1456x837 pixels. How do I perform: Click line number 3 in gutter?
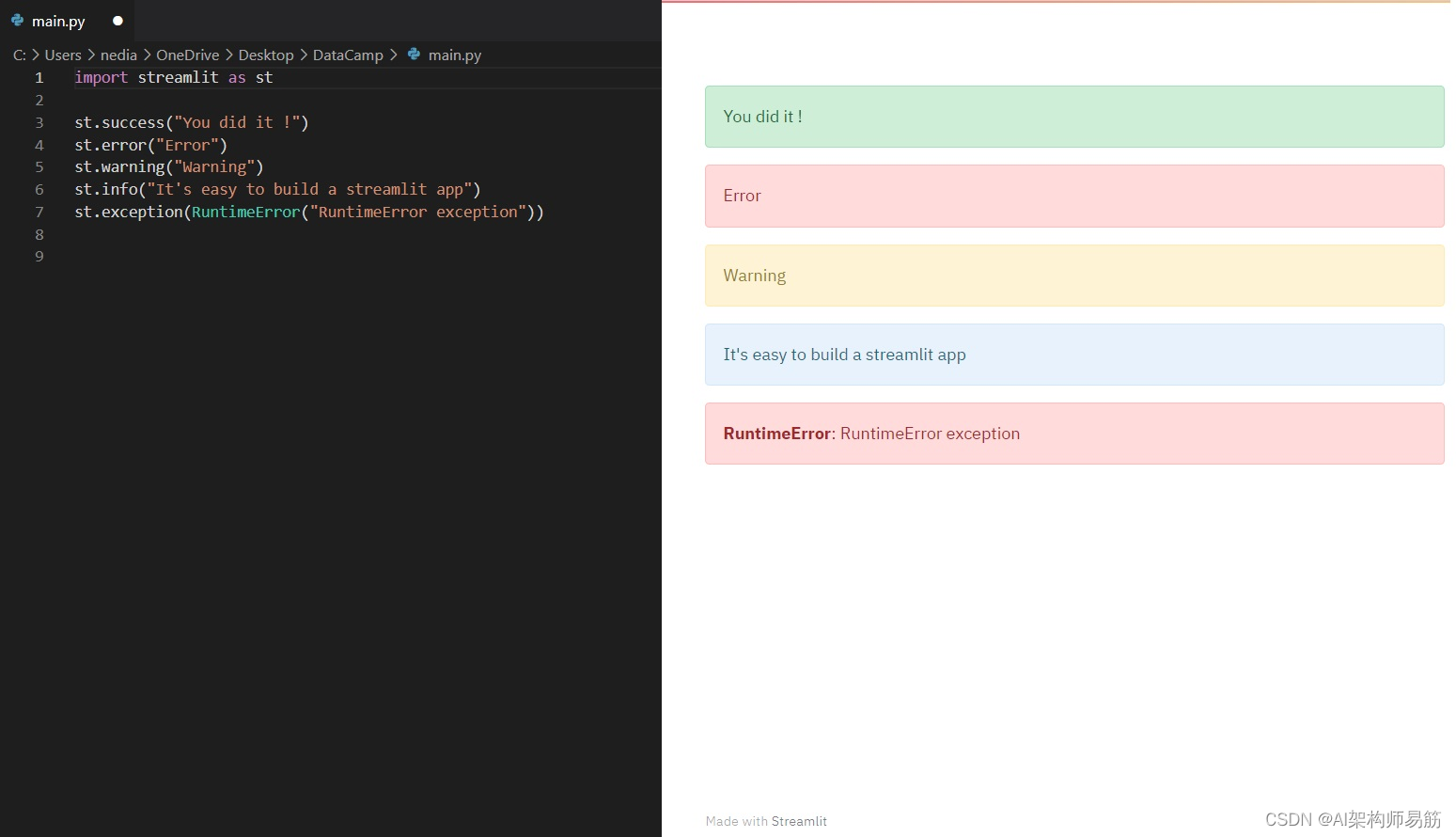click(39, 123)
